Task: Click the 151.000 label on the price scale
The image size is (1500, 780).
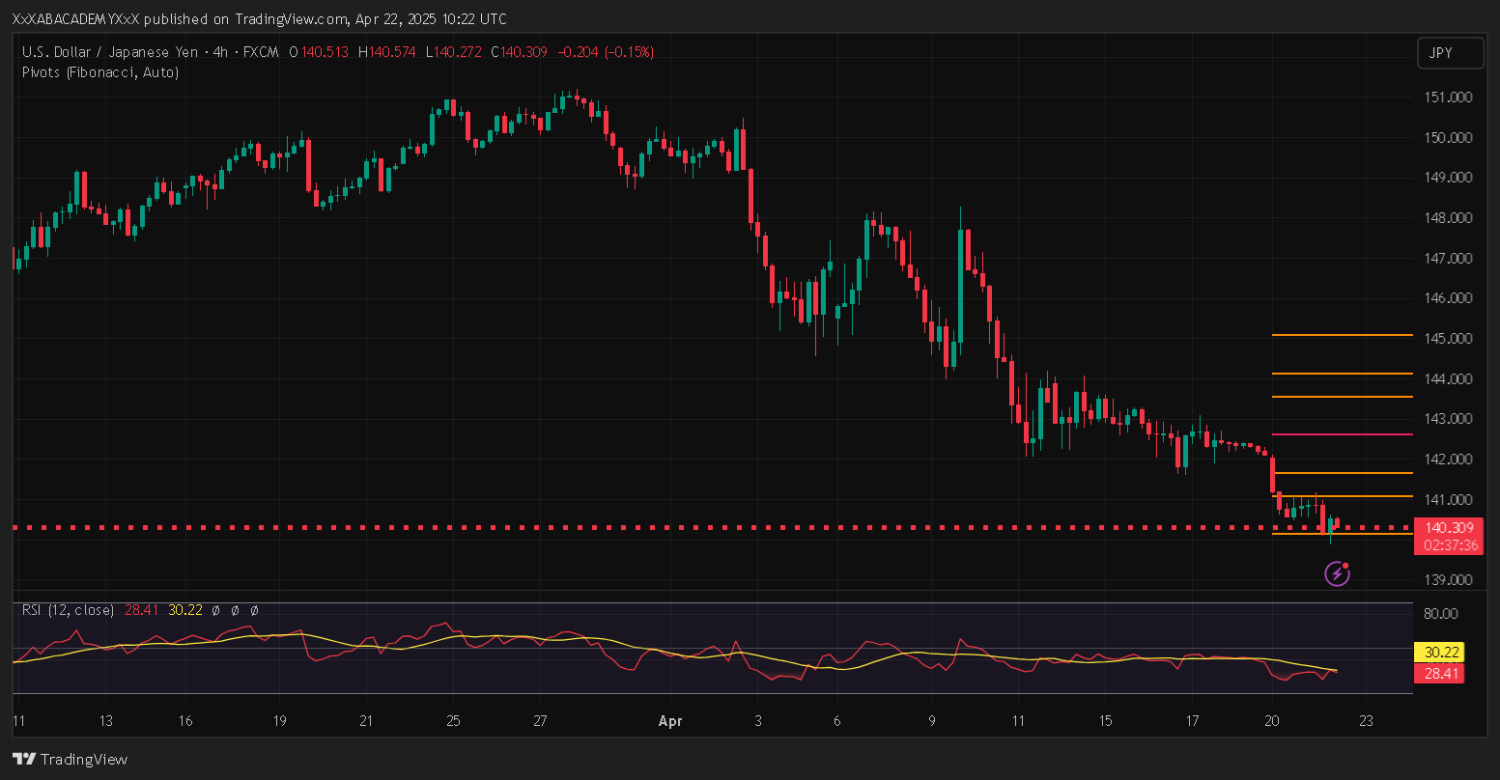Action: pyautogui.click(x=1448, y=97)
